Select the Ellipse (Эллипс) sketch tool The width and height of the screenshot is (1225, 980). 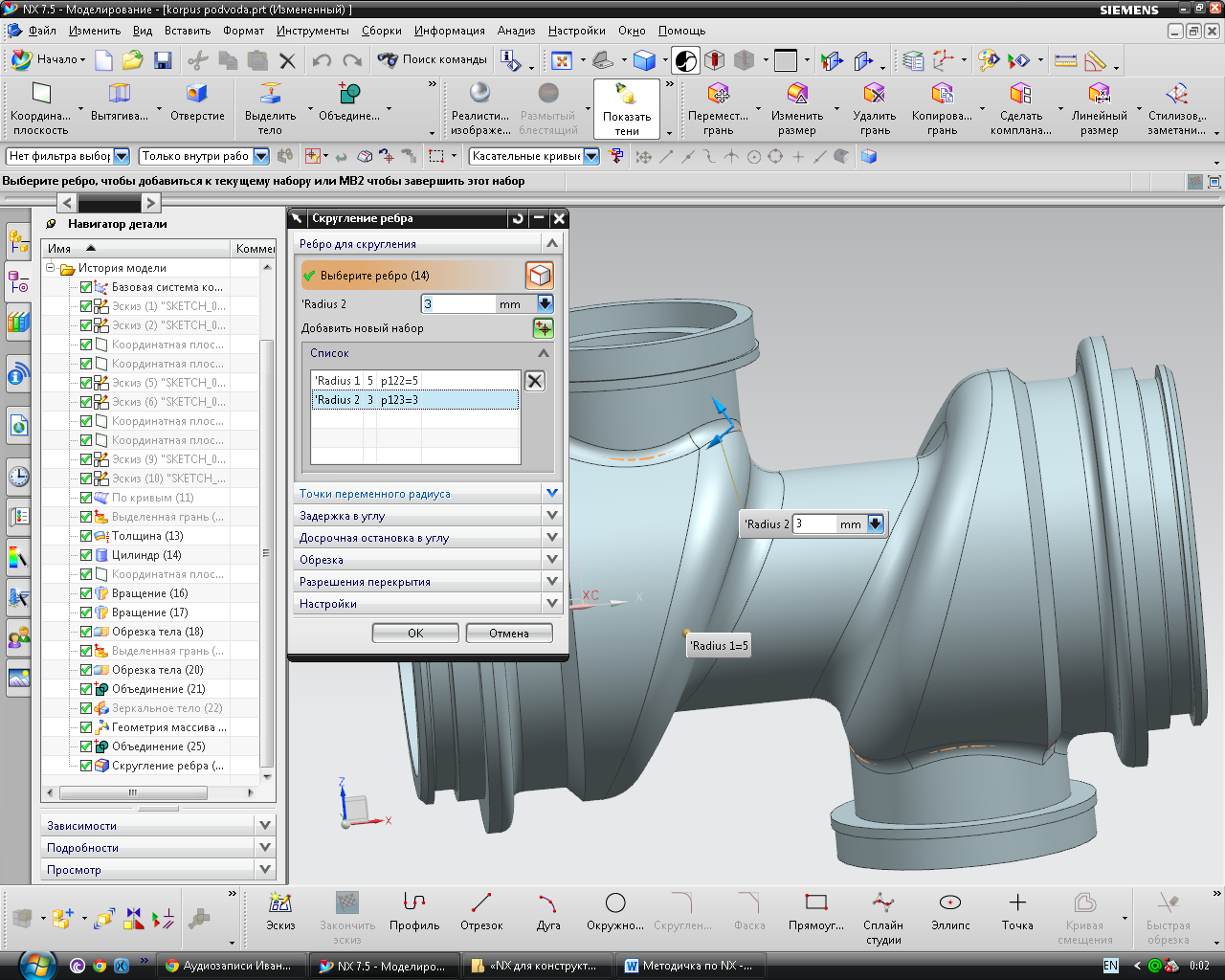coord(950,910)
